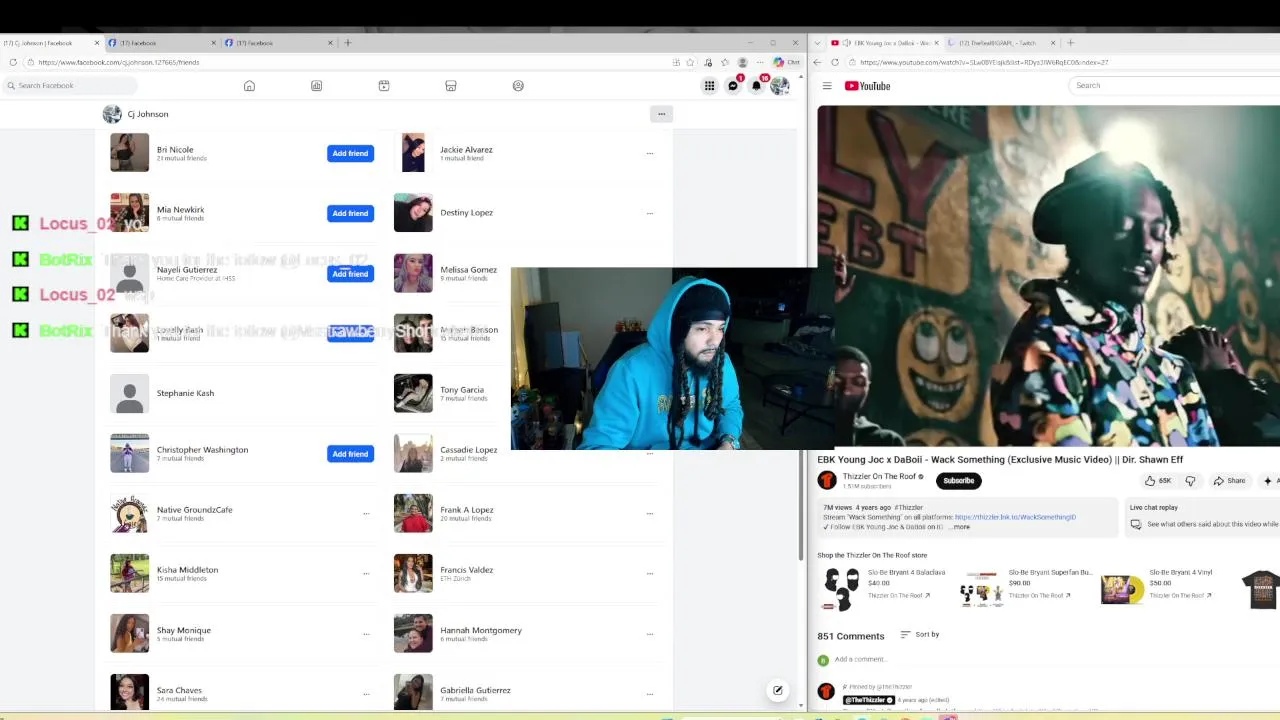Open options for Jackie Alvarez
Viewport: 1280px width, 720px height.
click(649, 153)
